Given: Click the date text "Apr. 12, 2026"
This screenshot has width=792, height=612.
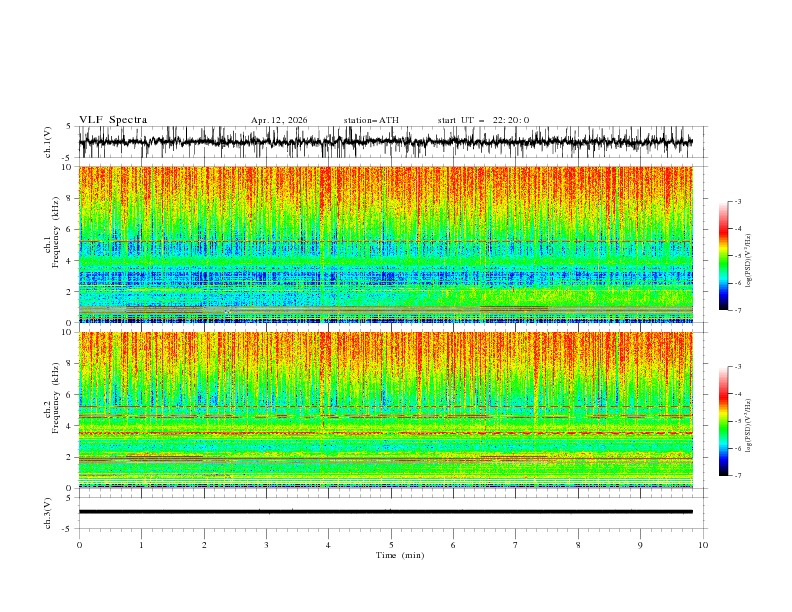Looking at the screenshot, I should (x=279, y=120).
